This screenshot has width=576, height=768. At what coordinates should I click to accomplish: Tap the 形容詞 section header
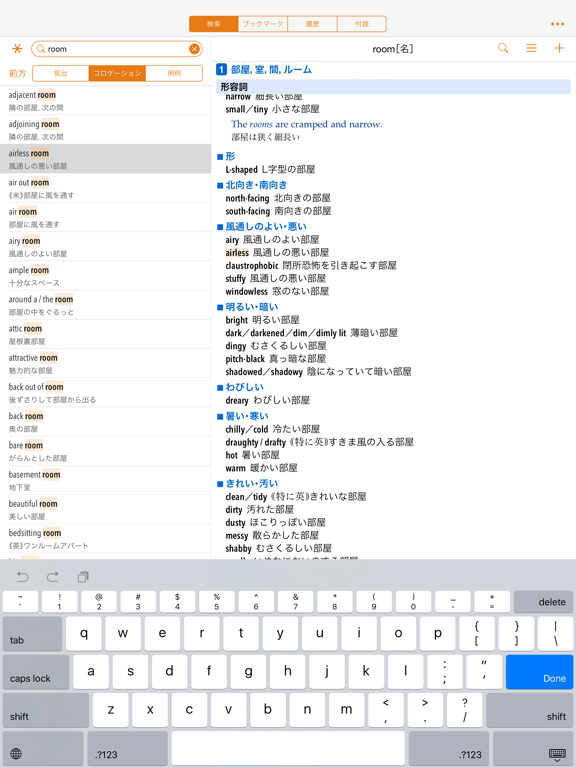pos(393,87)
